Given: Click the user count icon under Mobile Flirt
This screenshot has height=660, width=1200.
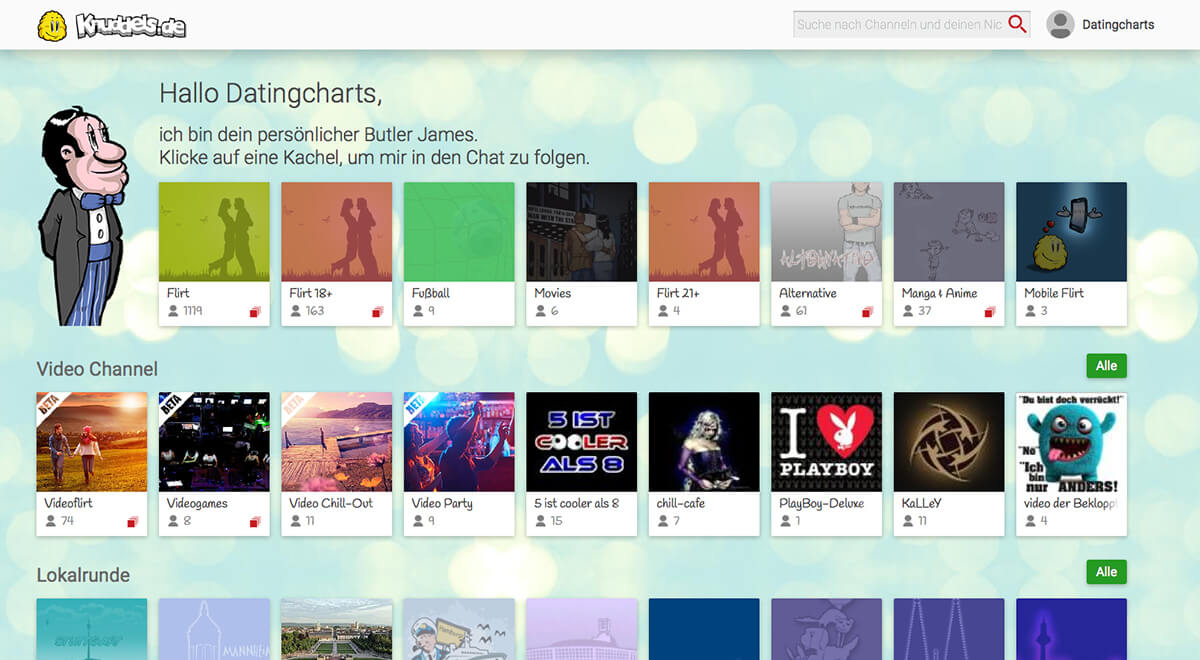Looking at the screenshot, I should click(1030, 311).
